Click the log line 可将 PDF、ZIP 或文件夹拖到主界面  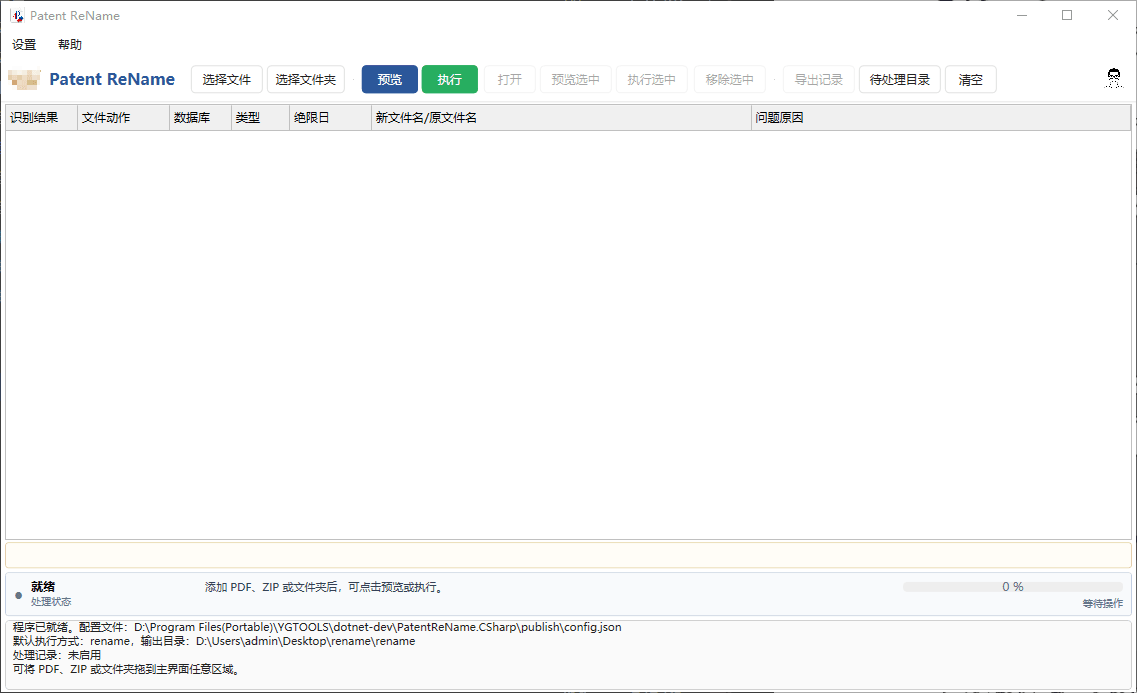click(x=126, y=669)
